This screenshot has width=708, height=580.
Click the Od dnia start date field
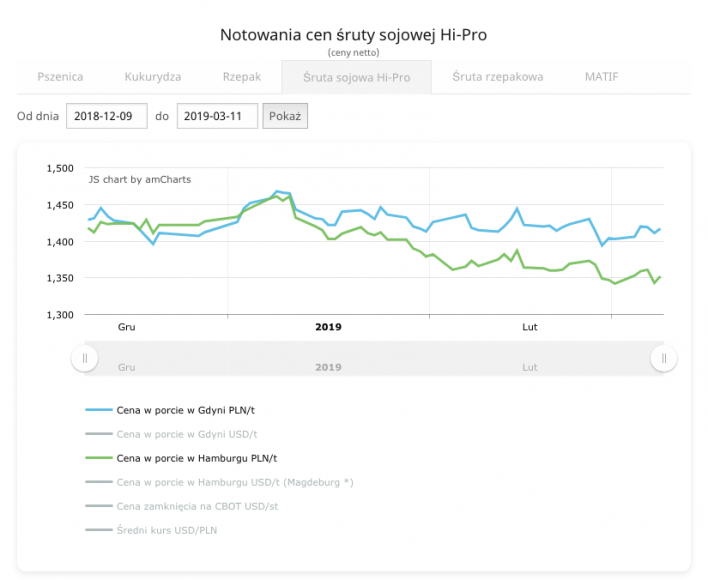[x=107, y=116]
